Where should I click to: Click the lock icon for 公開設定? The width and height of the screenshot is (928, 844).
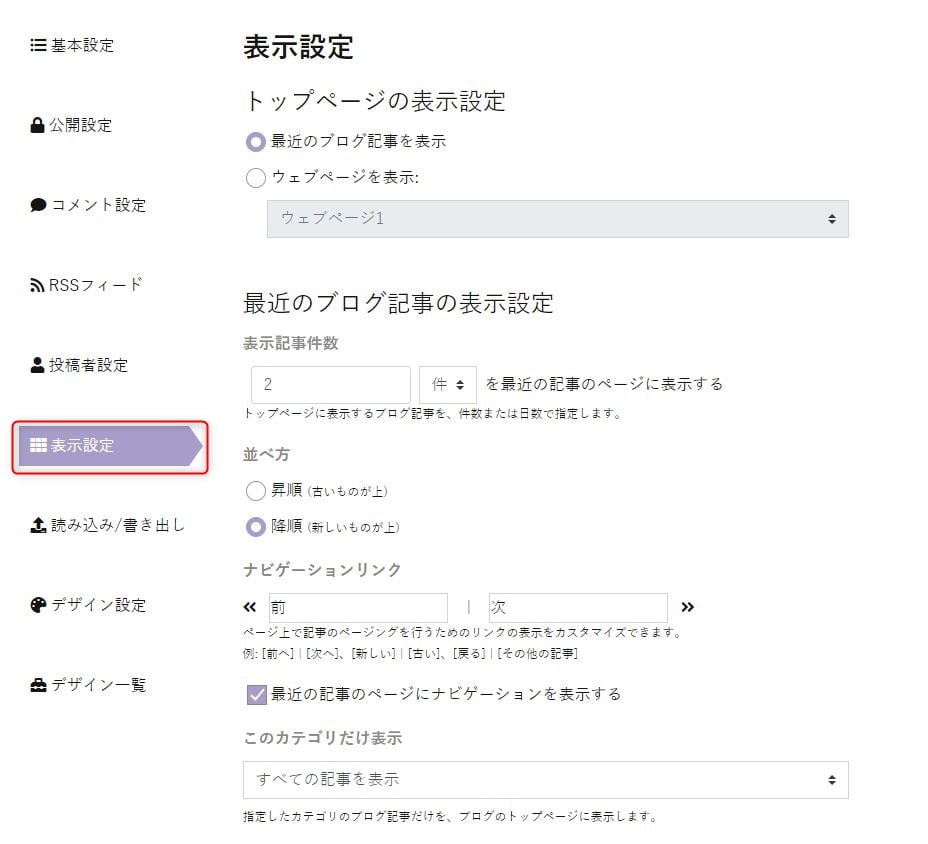pos(37,125)
